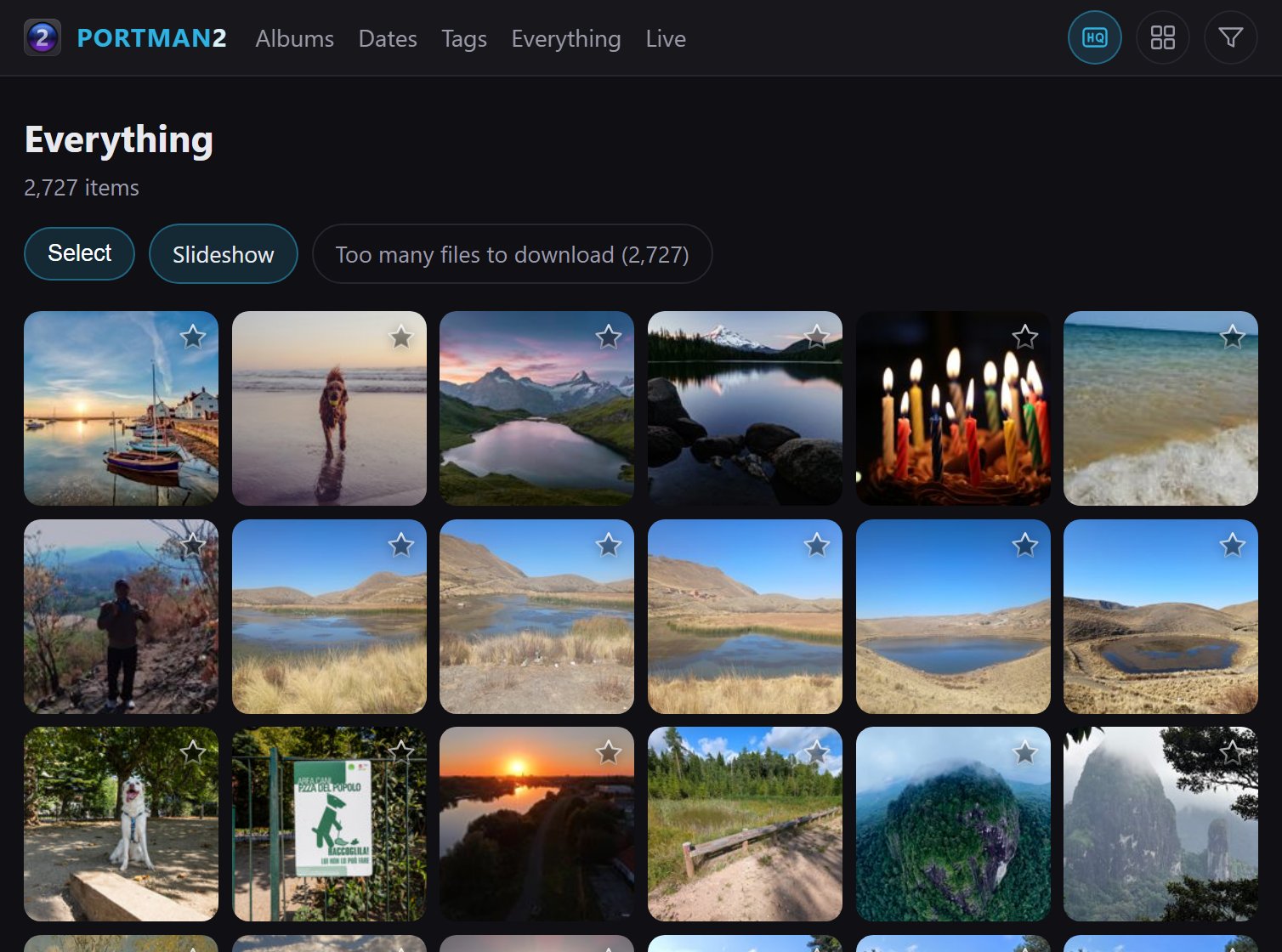Click Too many files to download button

pos(513,254)
